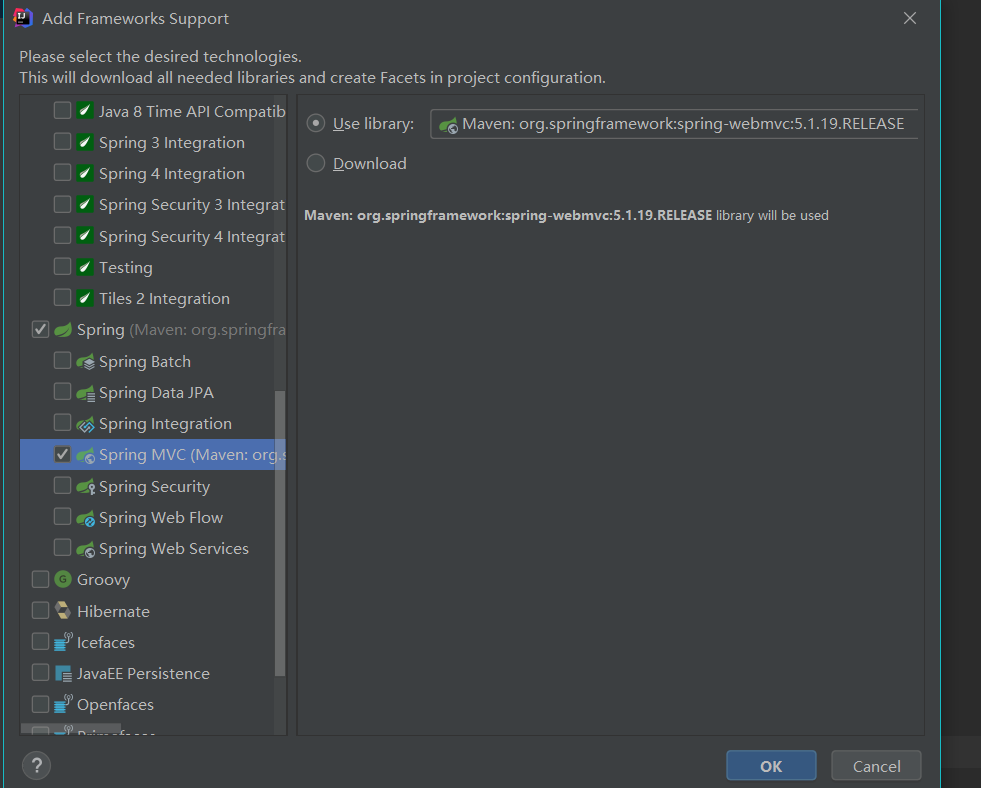Click the Groovy G icon
Image resolution: width=981 pixels, height=788 pixels.
tap(63, 579)
